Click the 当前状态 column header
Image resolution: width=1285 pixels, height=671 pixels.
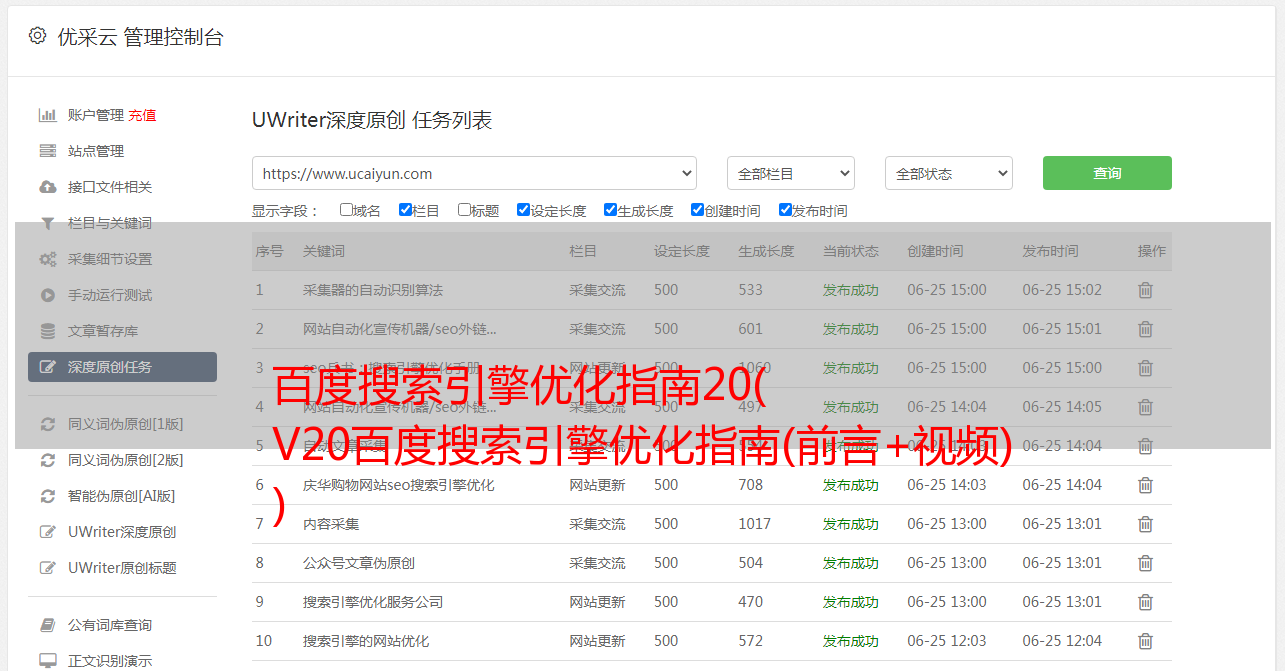[x=851, y=251]
